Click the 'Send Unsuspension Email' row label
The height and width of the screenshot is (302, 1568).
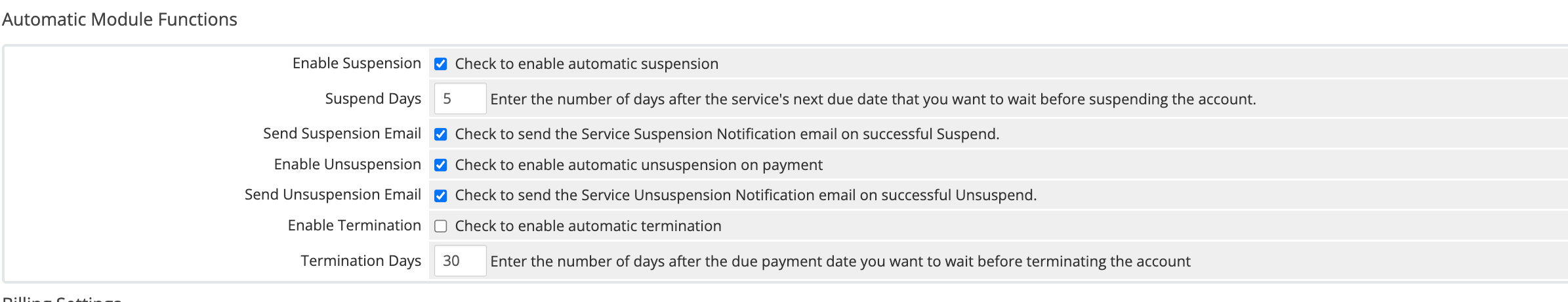tap(333, 194)
